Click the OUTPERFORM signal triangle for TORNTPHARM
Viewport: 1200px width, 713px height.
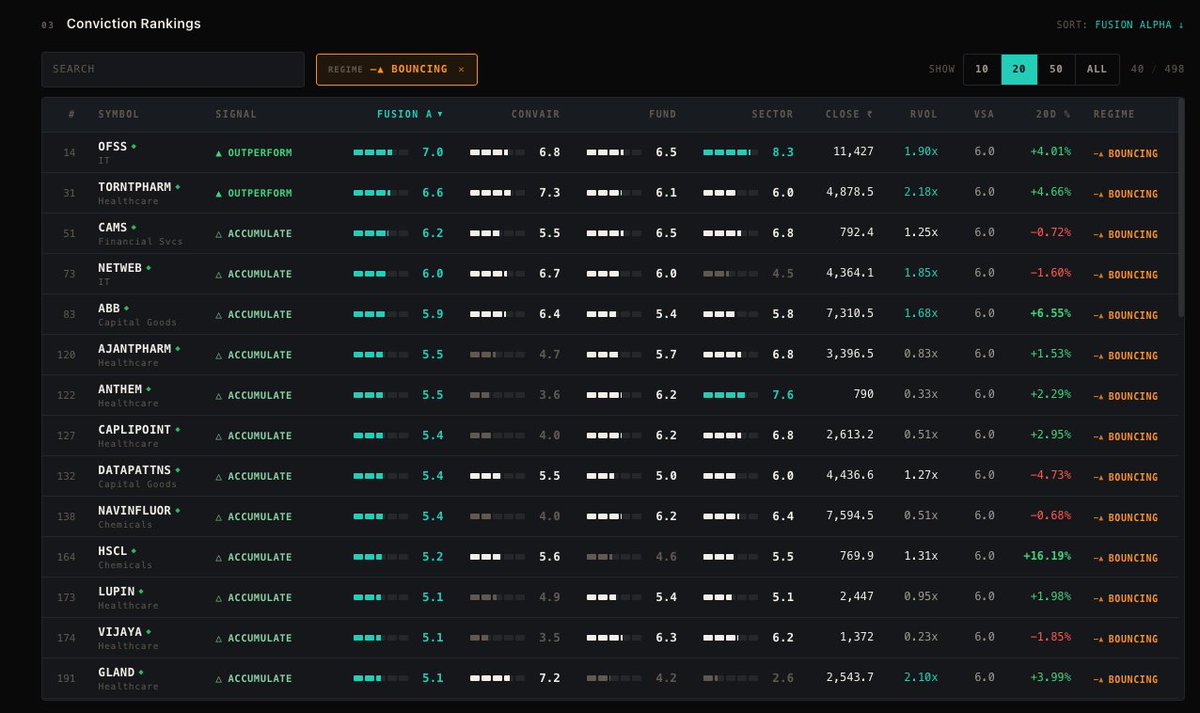[219, 193]
